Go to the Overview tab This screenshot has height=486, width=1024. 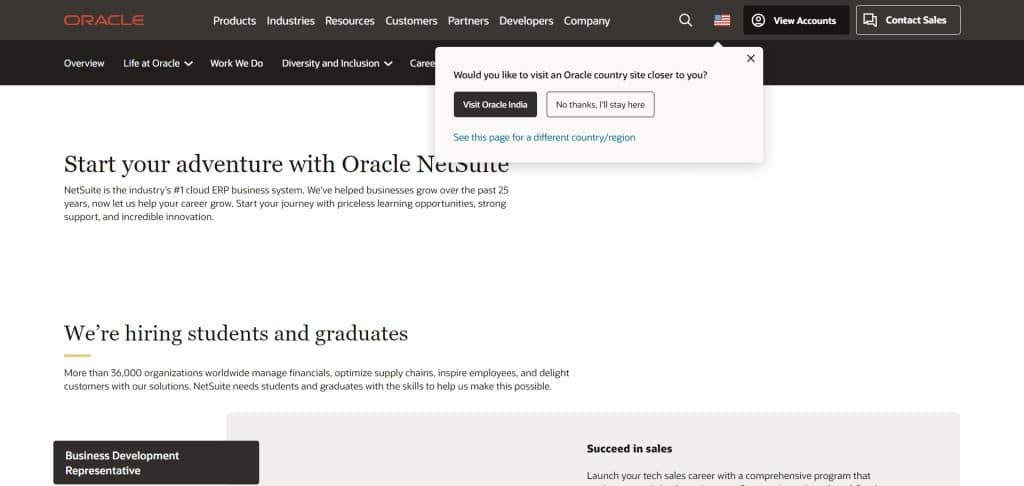(84, 63)
